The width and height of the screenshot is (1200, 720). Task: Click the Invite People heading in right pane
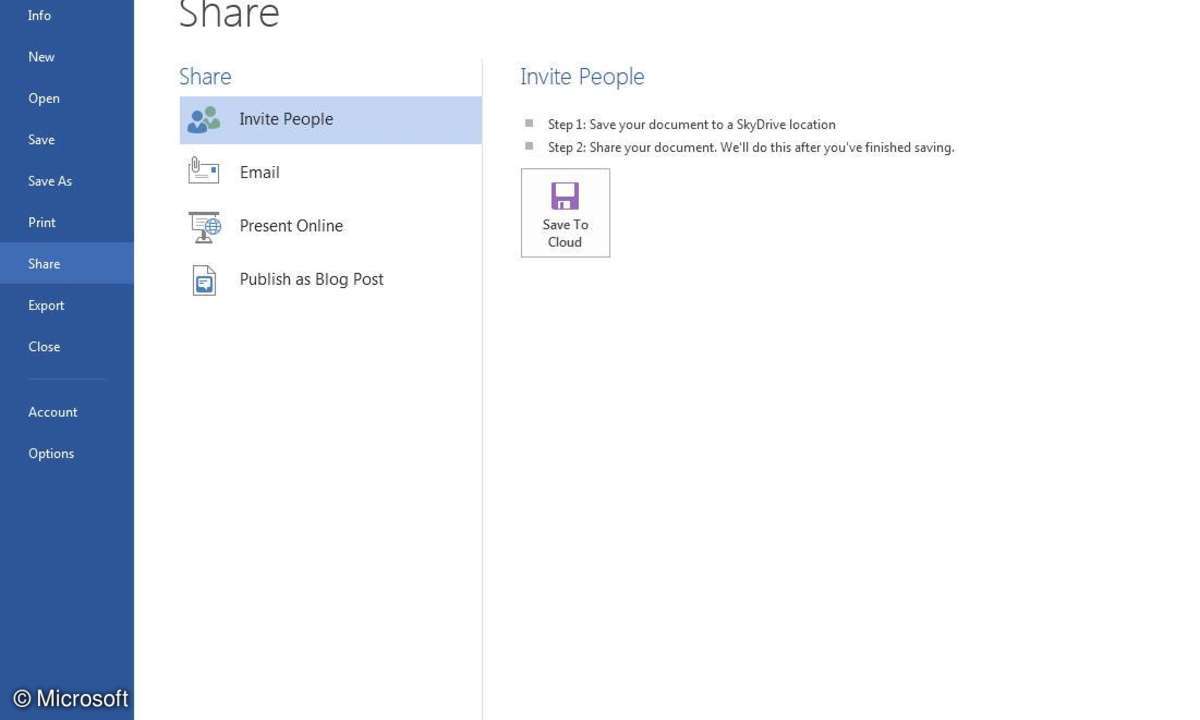(582, 77)
